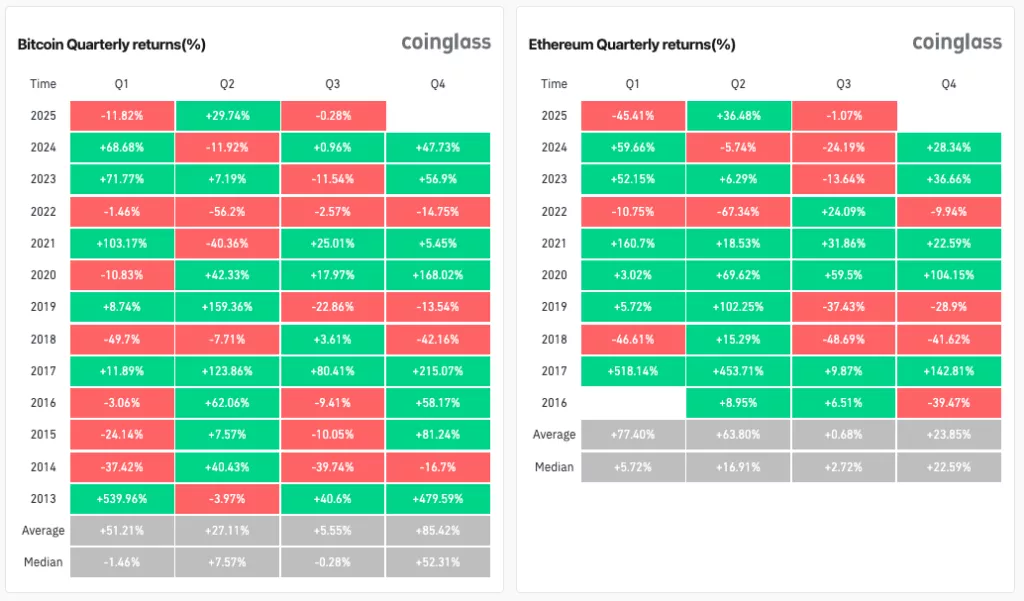The width and height of the screenshot is (1024, 601).
Task: Select the Ethereum Median +16.91% Q2 cell
Action: (x=738, y=467)
